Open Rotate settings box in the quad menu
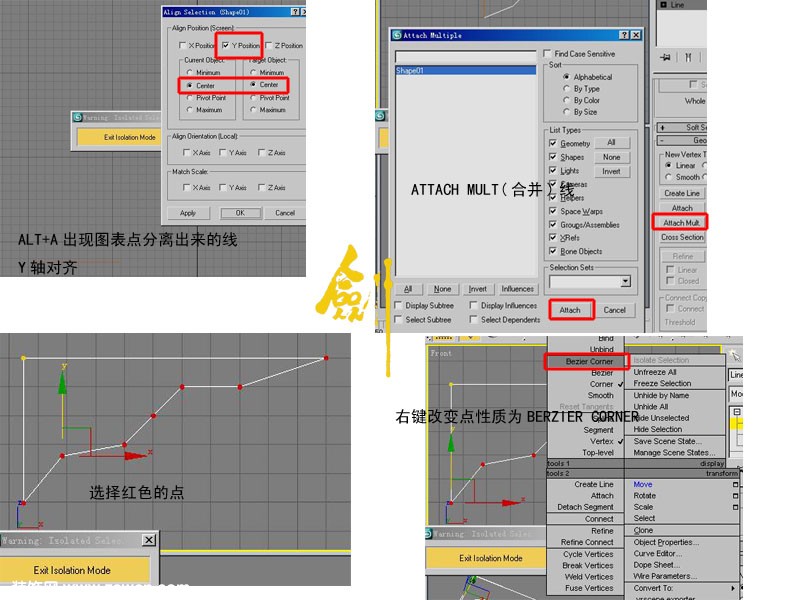The height and width of the screenshot is (600, 800). (x=735, y=495)
